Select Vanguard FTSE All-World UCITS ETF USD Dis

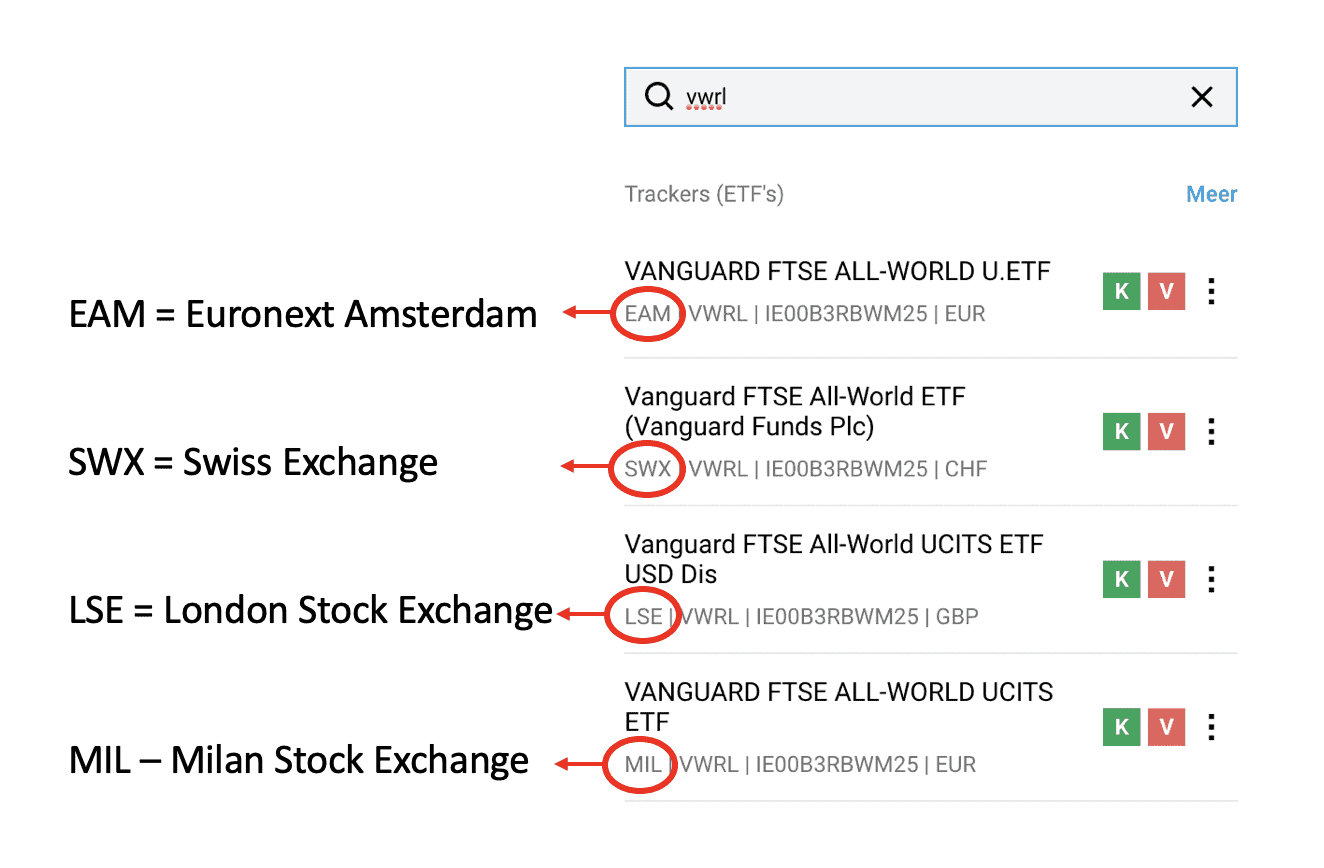tap(833, 559)
